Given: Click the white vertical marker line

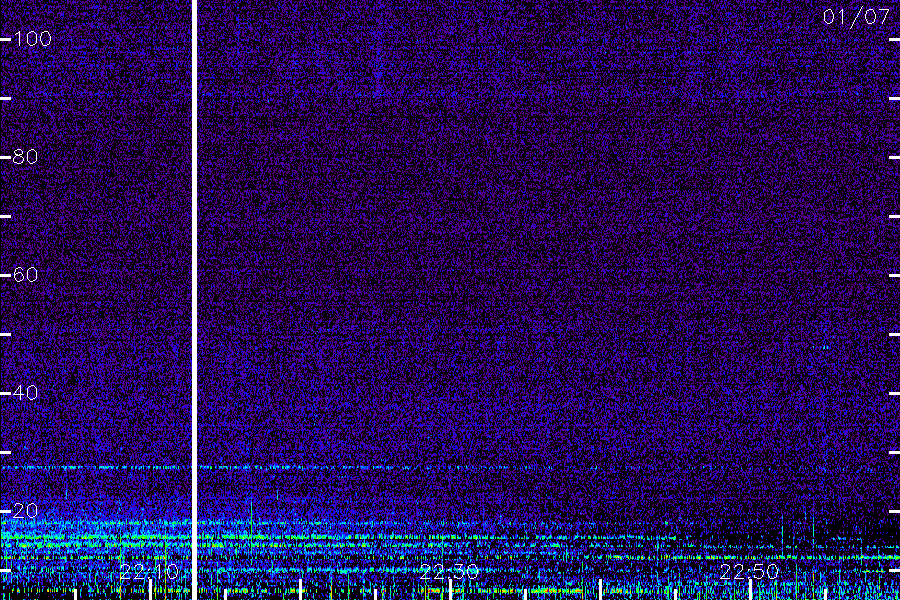Looking at the screenshot, I should [x=194, y=300].
